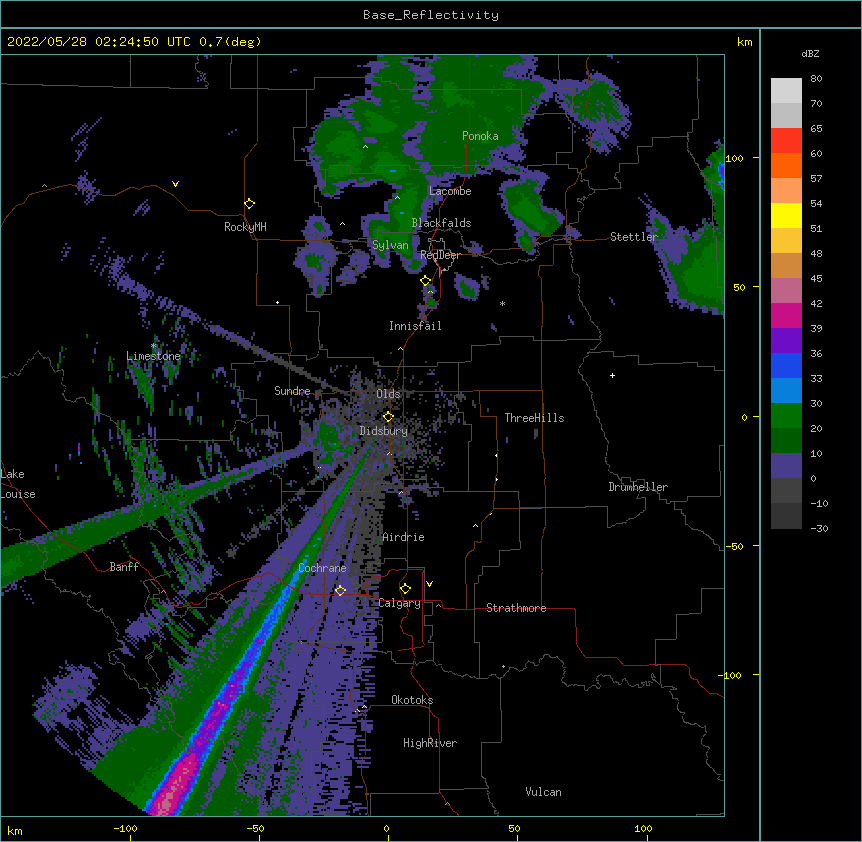Click the white asterisk east of Innisfail
The image size is (862, 842).
tap(502, 304)
